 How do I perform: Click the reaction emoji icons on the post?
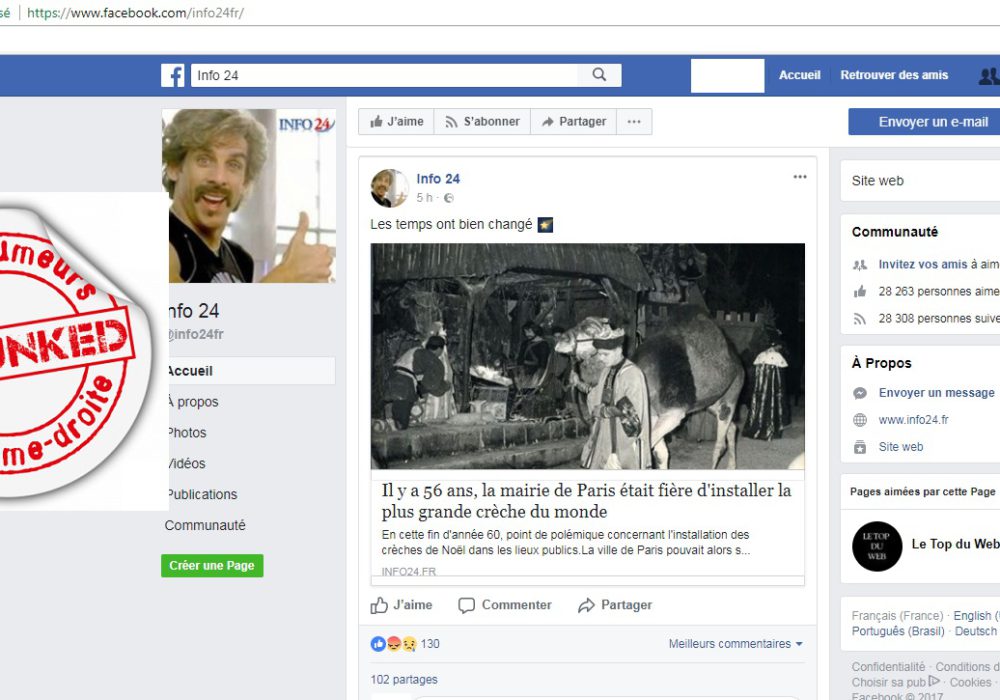point(393,644)
